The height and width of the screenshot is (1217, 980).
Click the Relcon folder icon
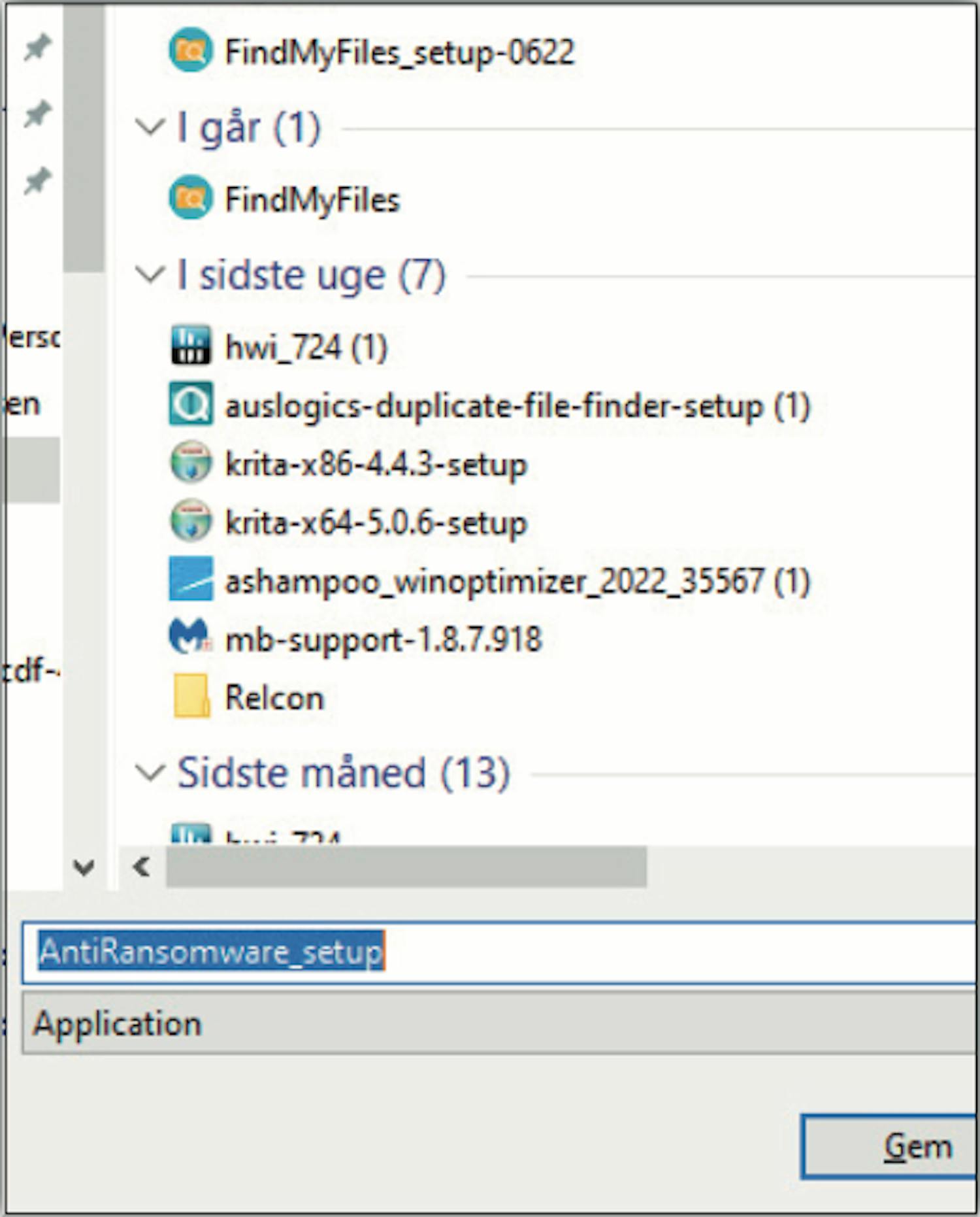191,696
